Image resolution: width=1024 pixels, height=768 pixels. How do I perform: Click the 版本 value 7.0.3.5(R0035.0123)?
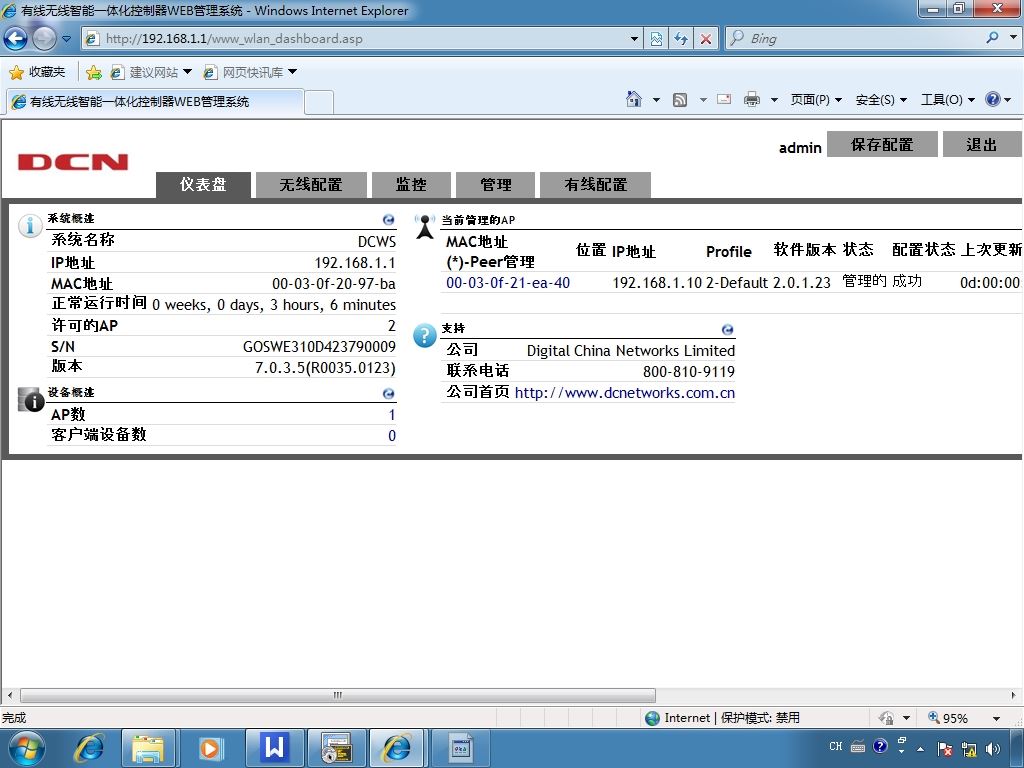[x=325, y=368]
